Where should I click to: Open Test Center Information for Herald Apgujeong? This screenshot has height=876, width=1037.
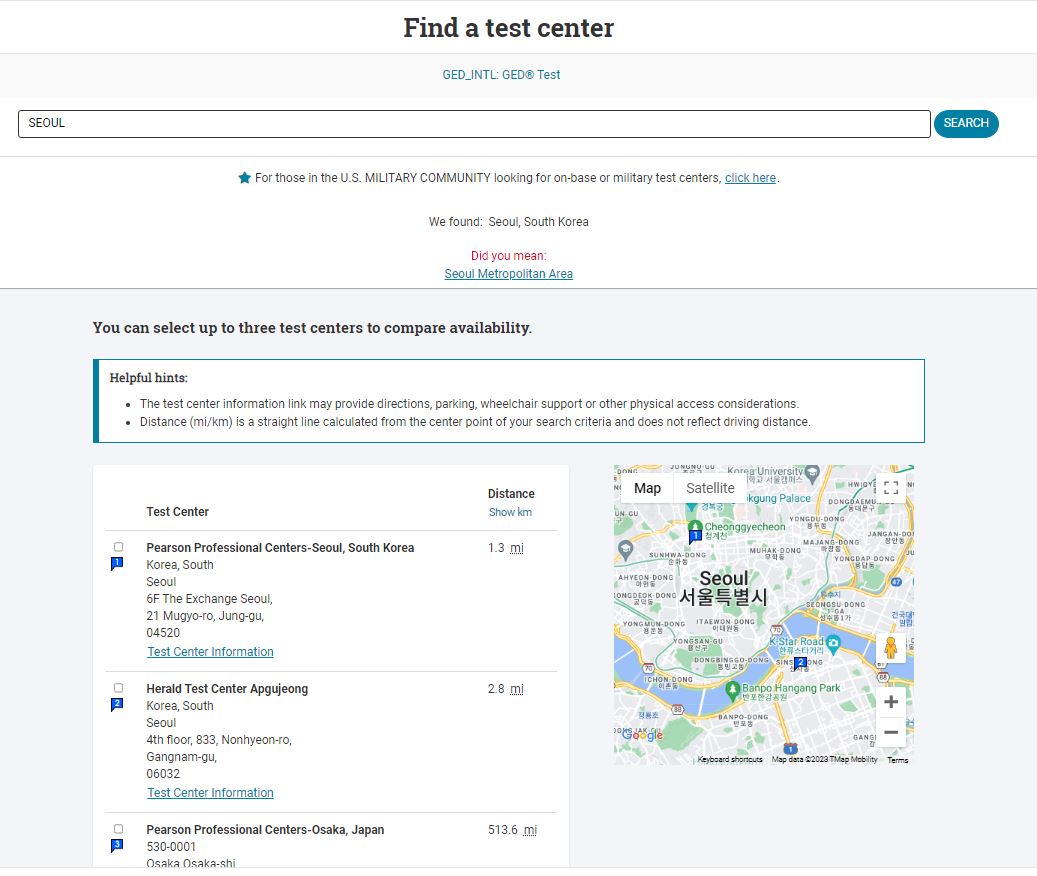pyautogui.click(x=210, y=793)
